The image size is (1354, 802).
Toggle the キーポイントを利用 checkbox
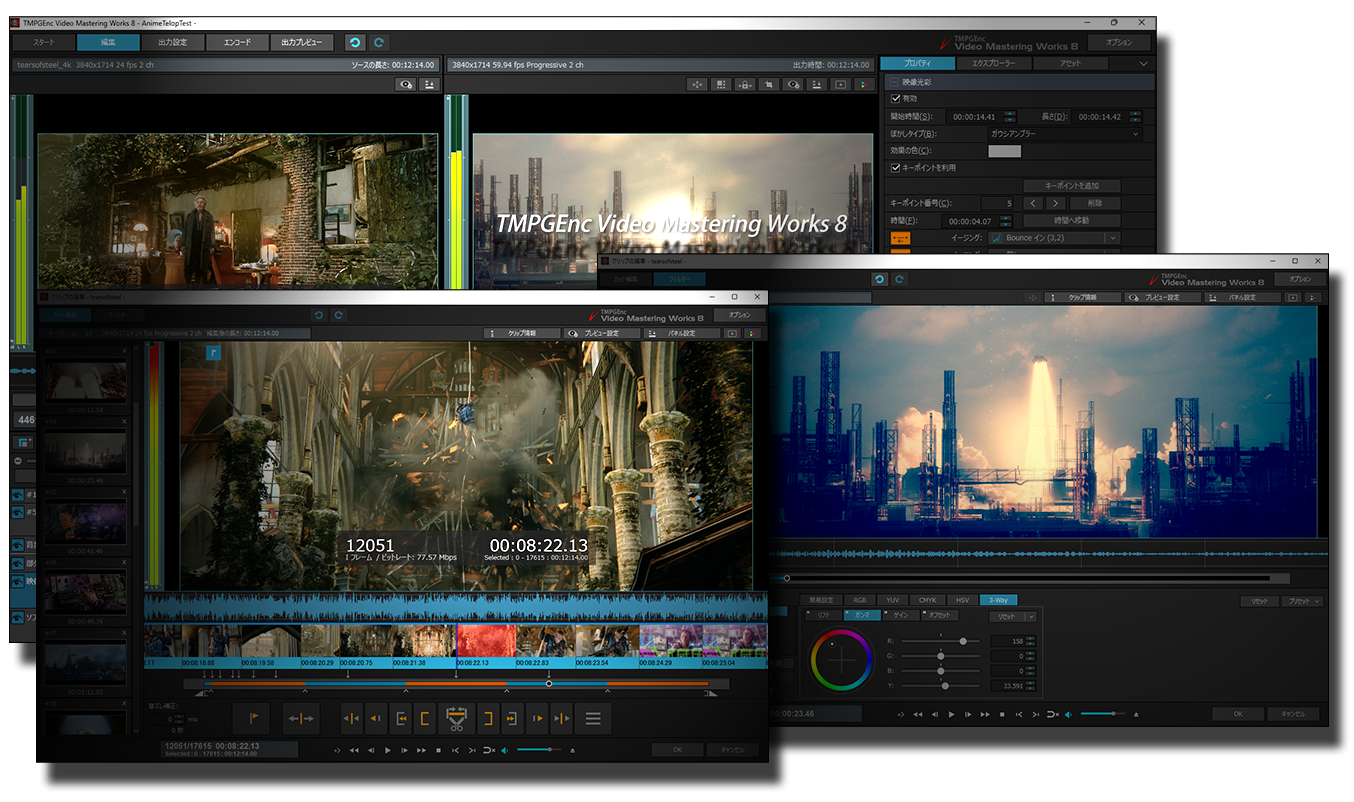[x=895, y=168]
